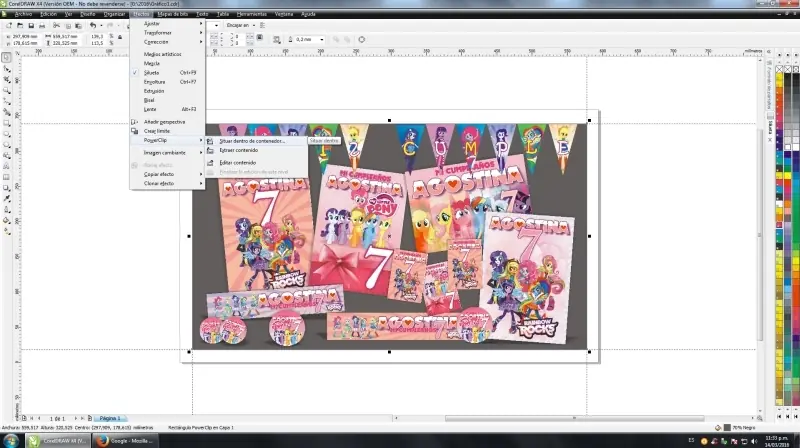
Task: Select Envoltura in the Efectos menu
Action: point(167,82)
